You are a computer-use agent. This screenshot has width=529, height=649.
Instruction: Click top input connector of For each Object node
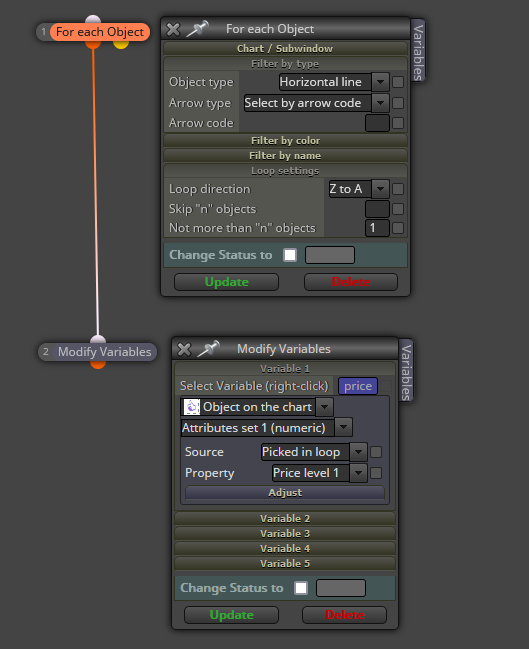(93, 19)
